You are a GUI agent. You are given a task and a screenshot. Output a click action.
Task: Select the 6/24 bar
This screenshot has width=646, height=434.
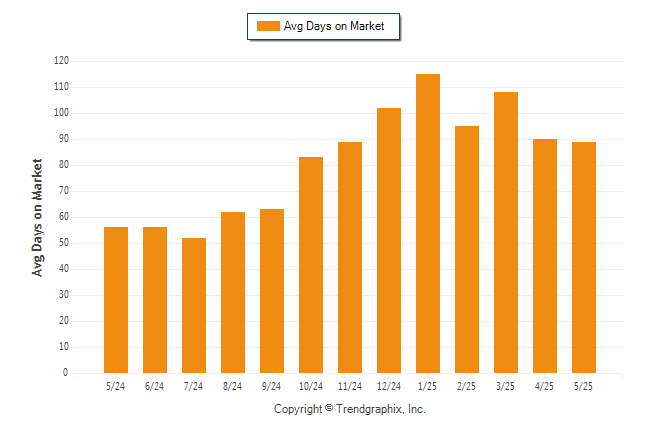coord(155,300)
